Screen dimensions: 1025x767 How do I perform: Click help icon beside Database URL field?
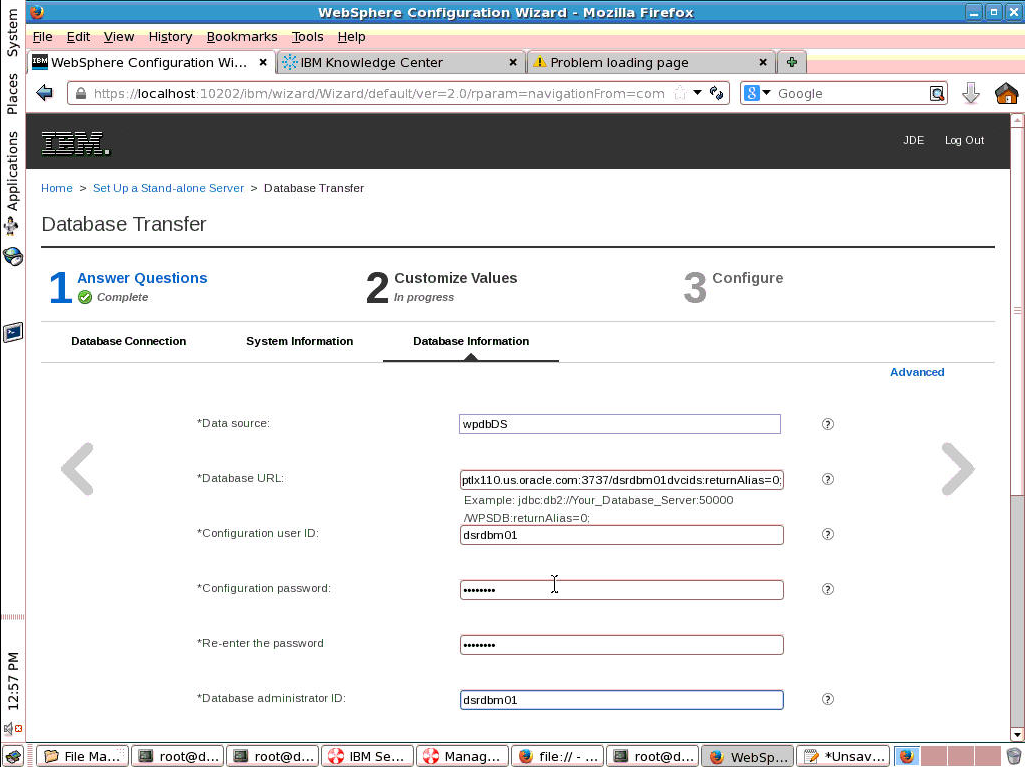(827, 479)
